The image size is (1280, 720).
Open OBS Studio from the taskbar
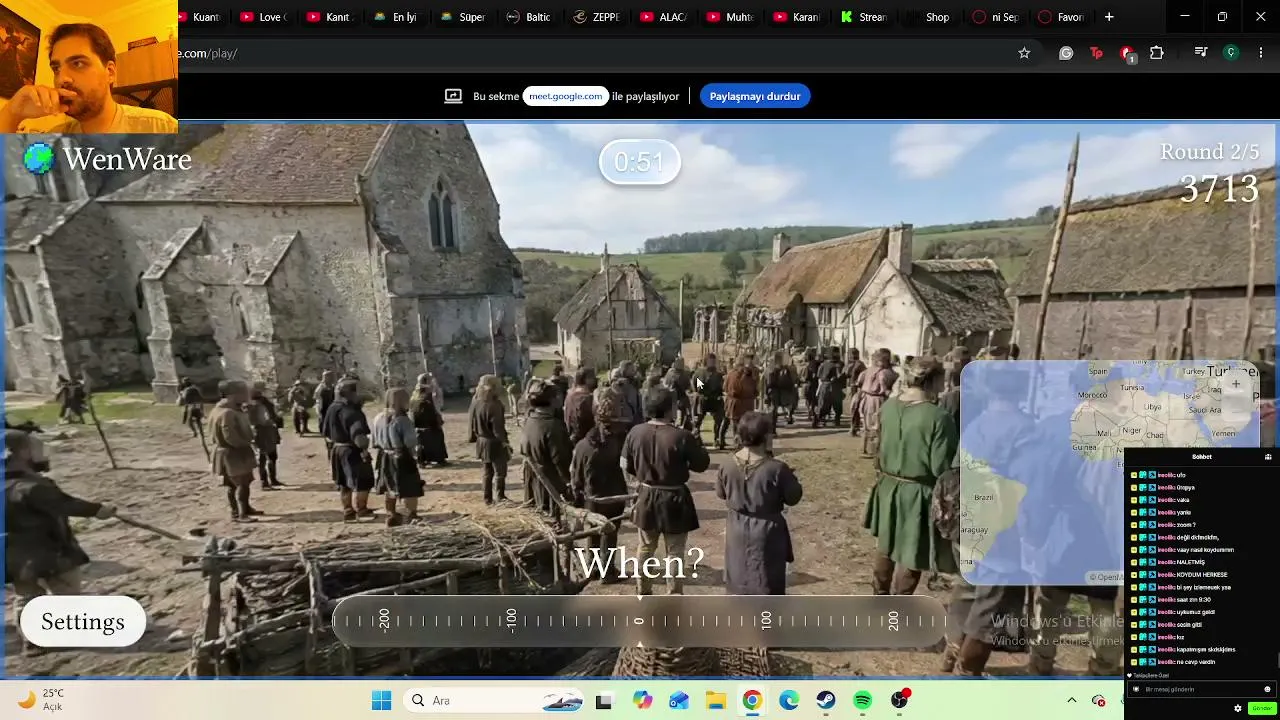(900, 701)
